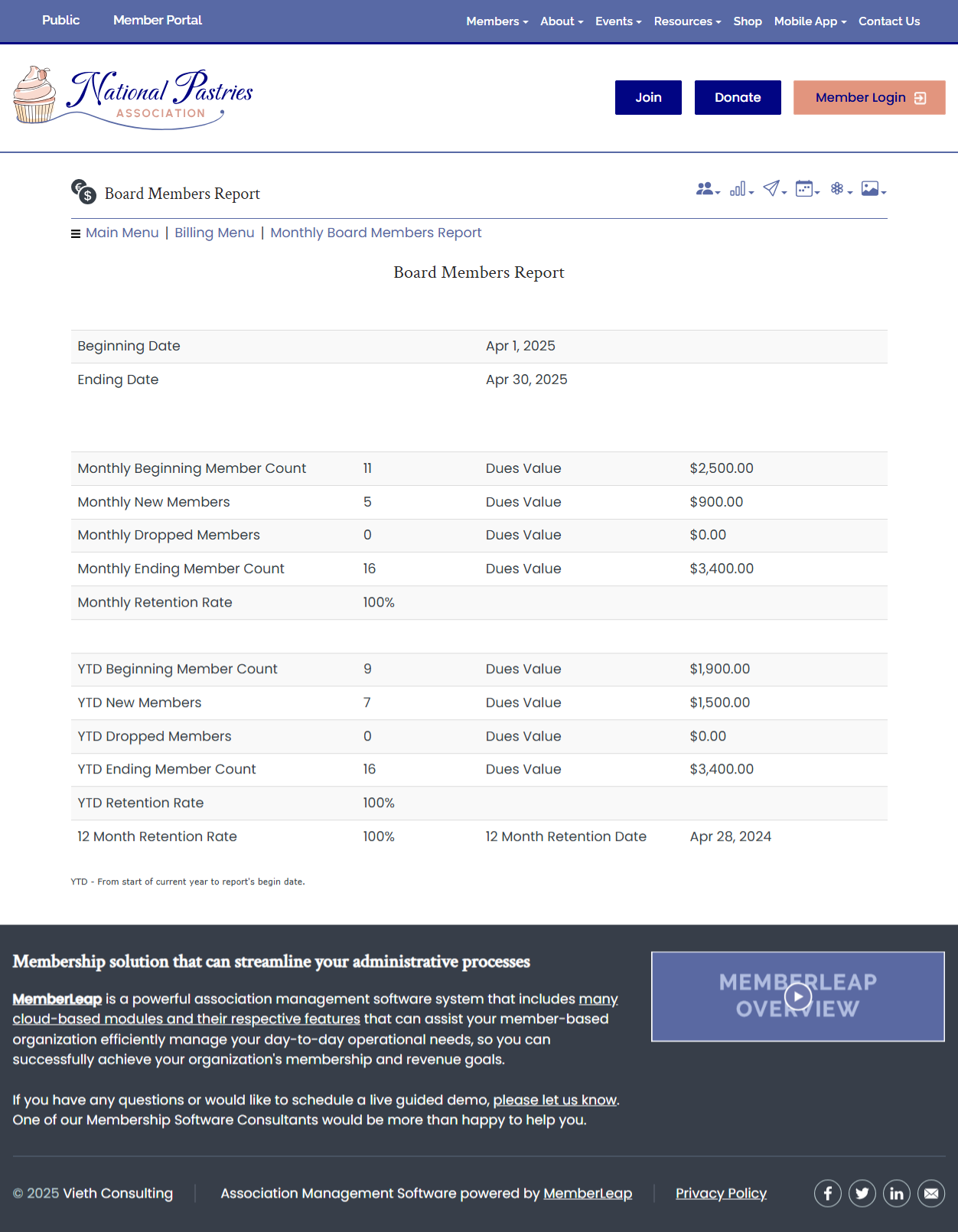Click the Facebook icon in footer
The width and height of the screenshot is (958, 1232).
827,1193
